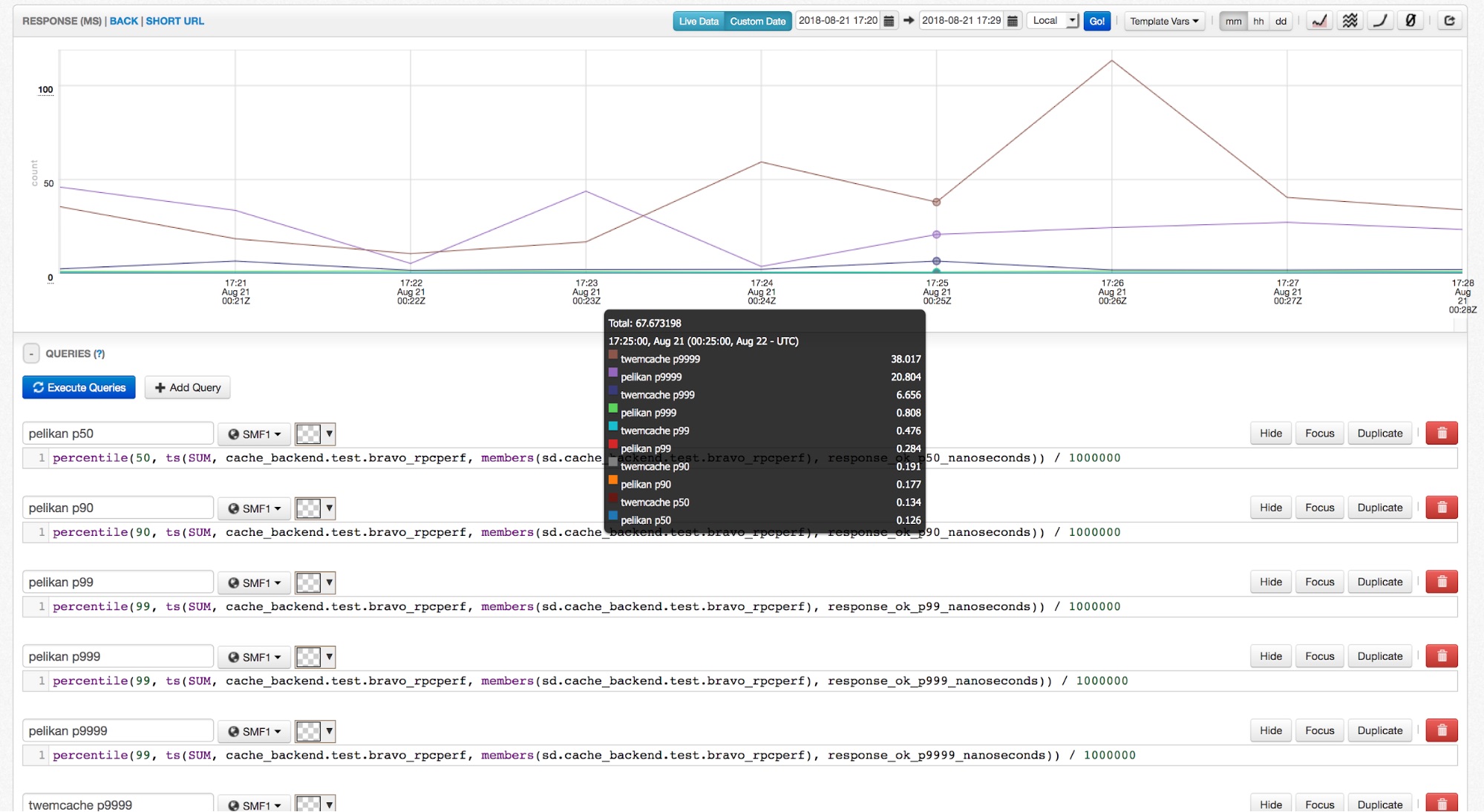1484x812 pixels.
Task: Add a new query with Add Query
Action: coord(187,387)
